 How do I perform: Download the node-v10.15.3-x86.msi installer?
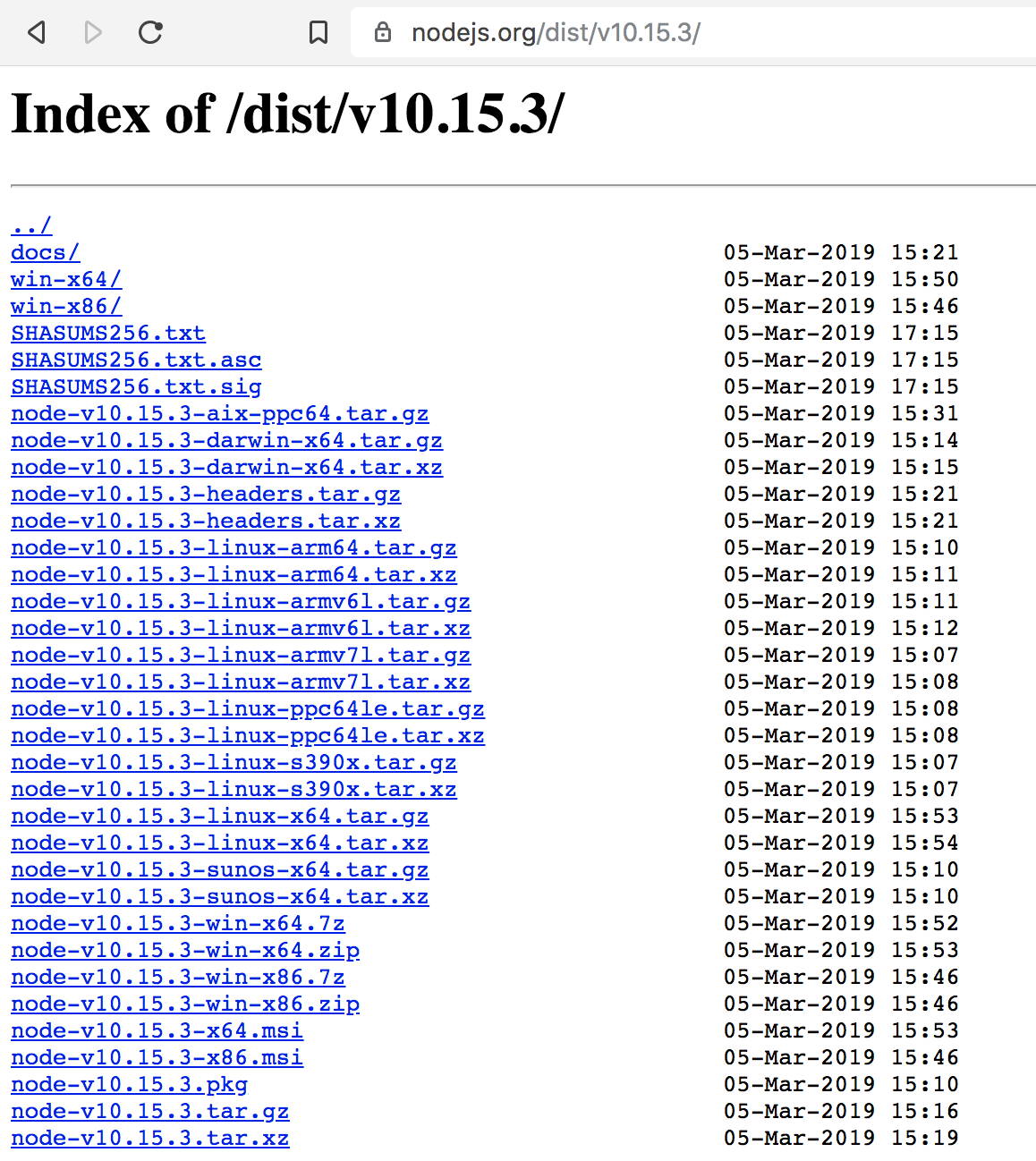pyautogui.click(x=157, y=1057)
